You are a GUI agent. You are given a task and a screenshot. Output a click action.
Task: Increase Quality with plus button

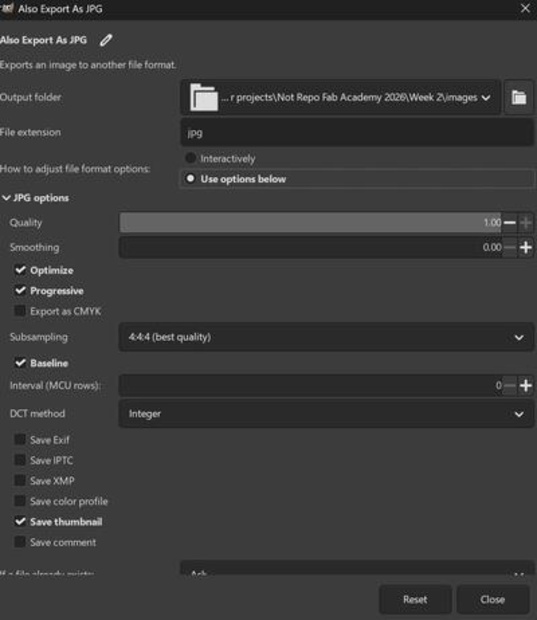tap(526, 223)
